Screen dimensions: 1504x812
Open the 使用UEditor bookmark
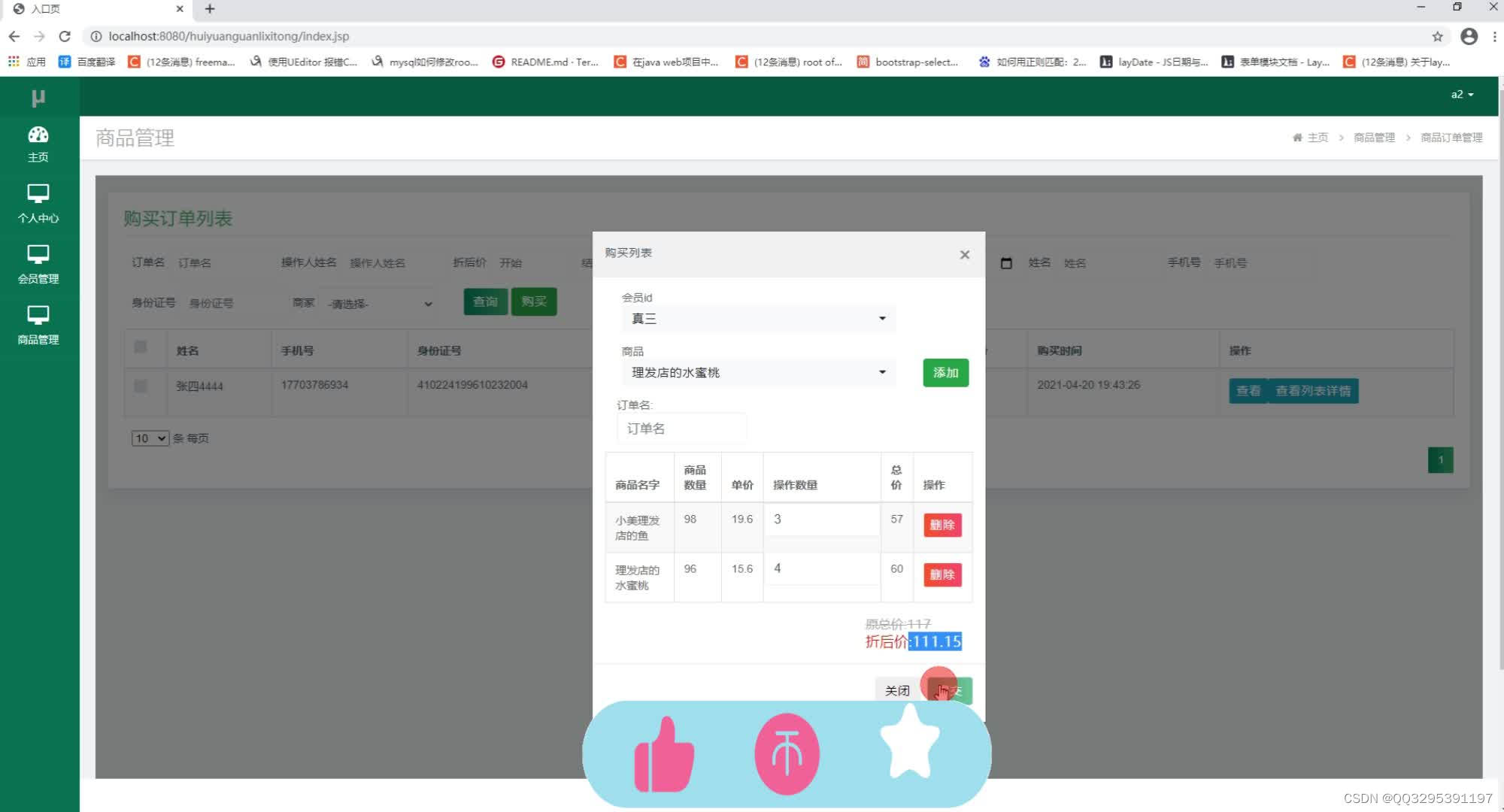coord(304,62)
